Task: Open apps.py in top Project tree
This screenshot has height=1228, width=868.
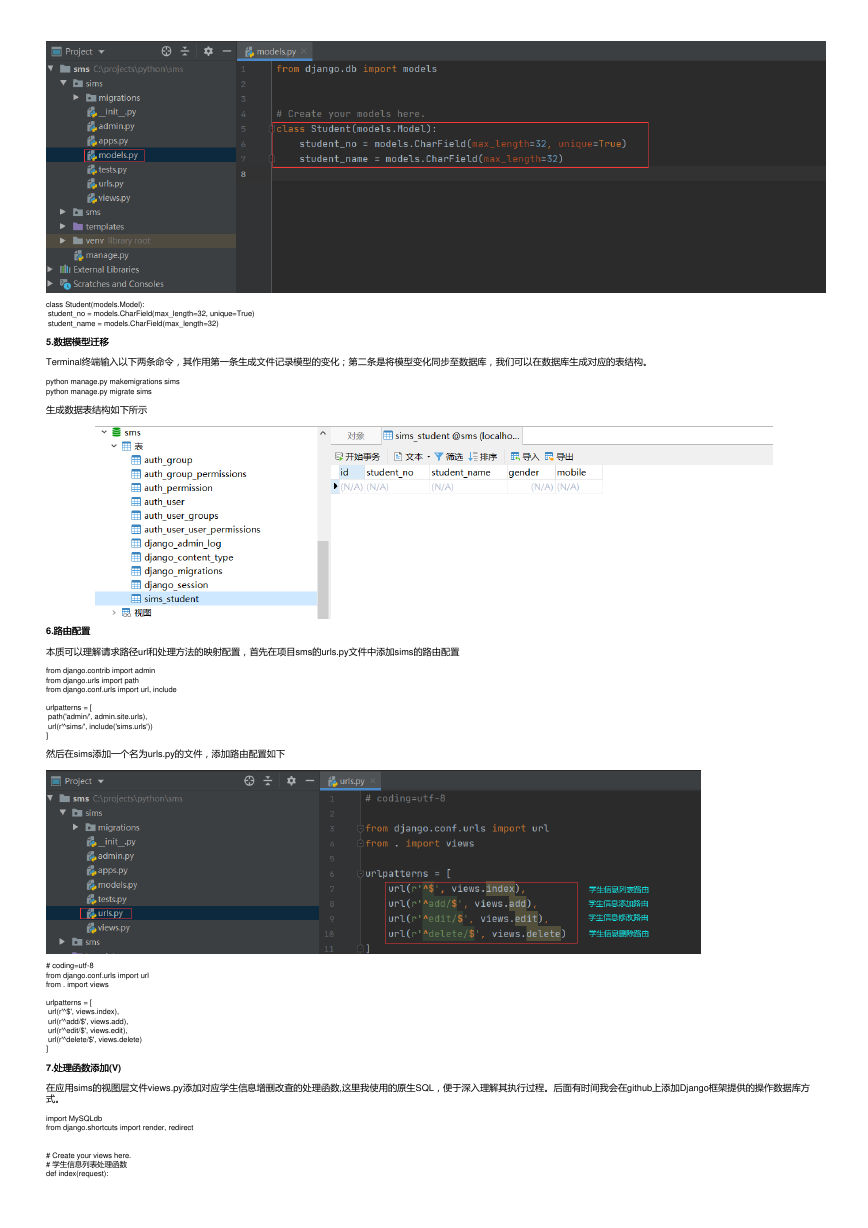Action: (x=107, y=141)
